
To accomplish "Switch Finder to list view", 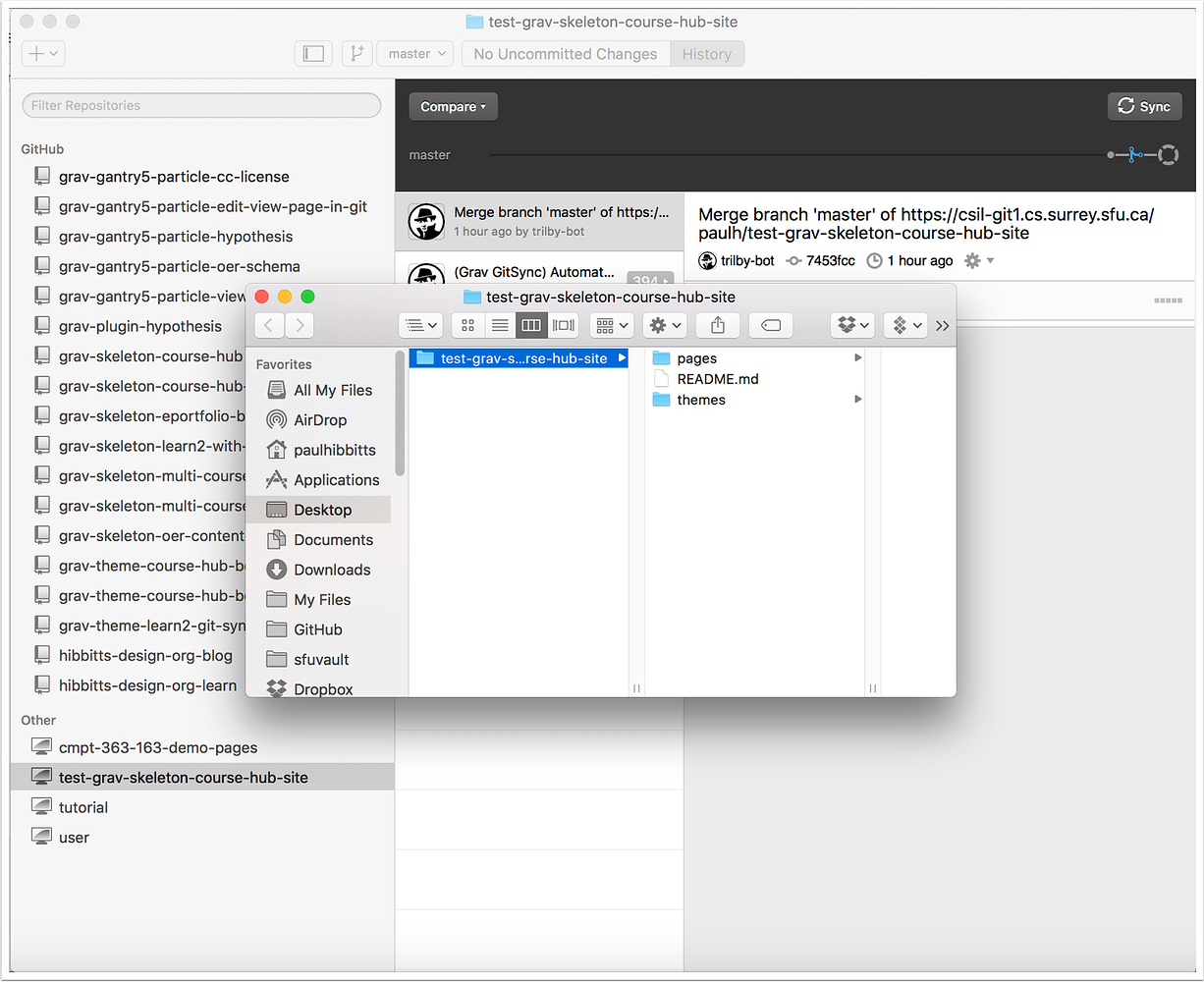I will click(x=500, y=325).
